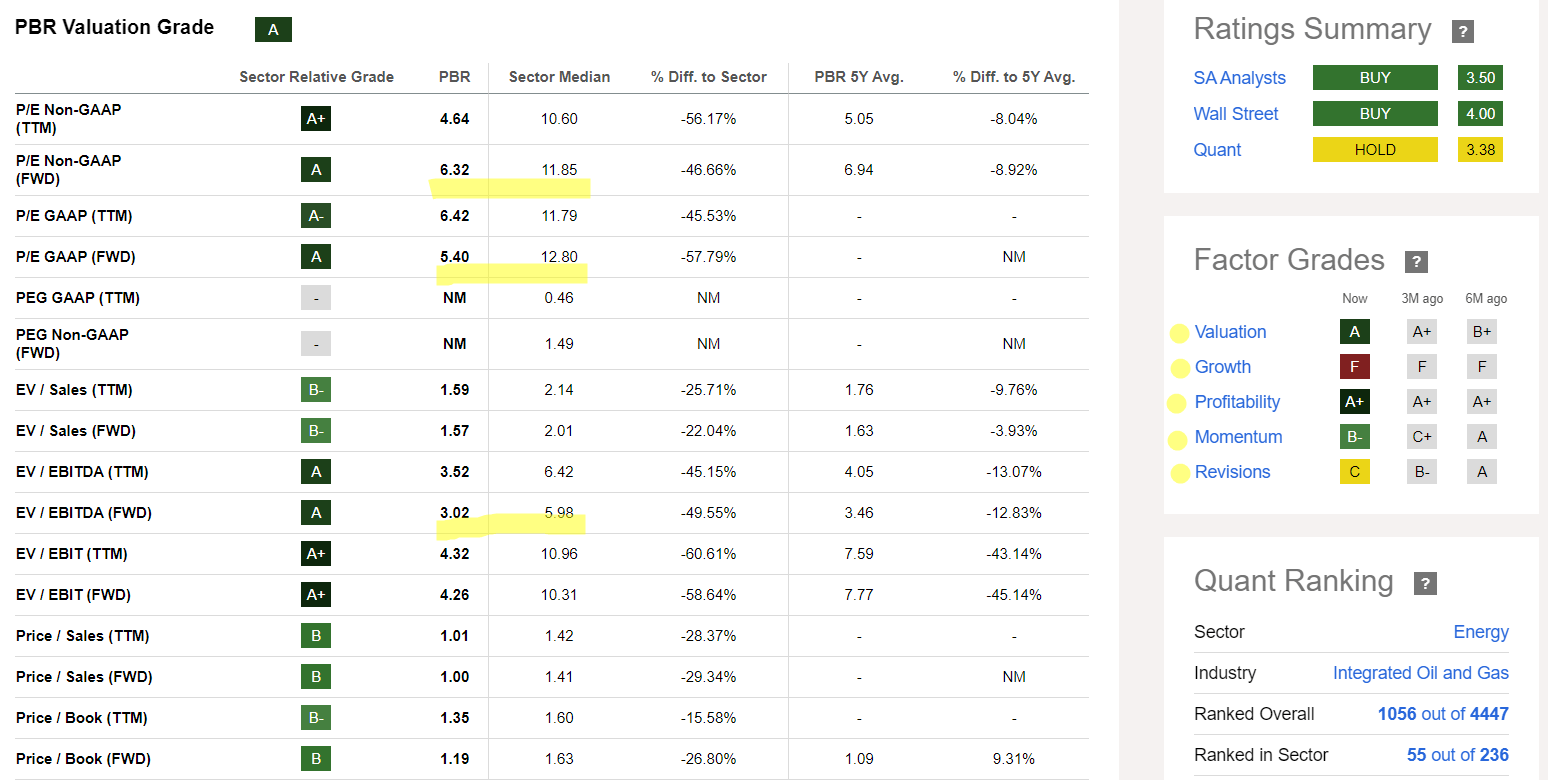Open the SA Analysts ratings link

(1239, 78)
